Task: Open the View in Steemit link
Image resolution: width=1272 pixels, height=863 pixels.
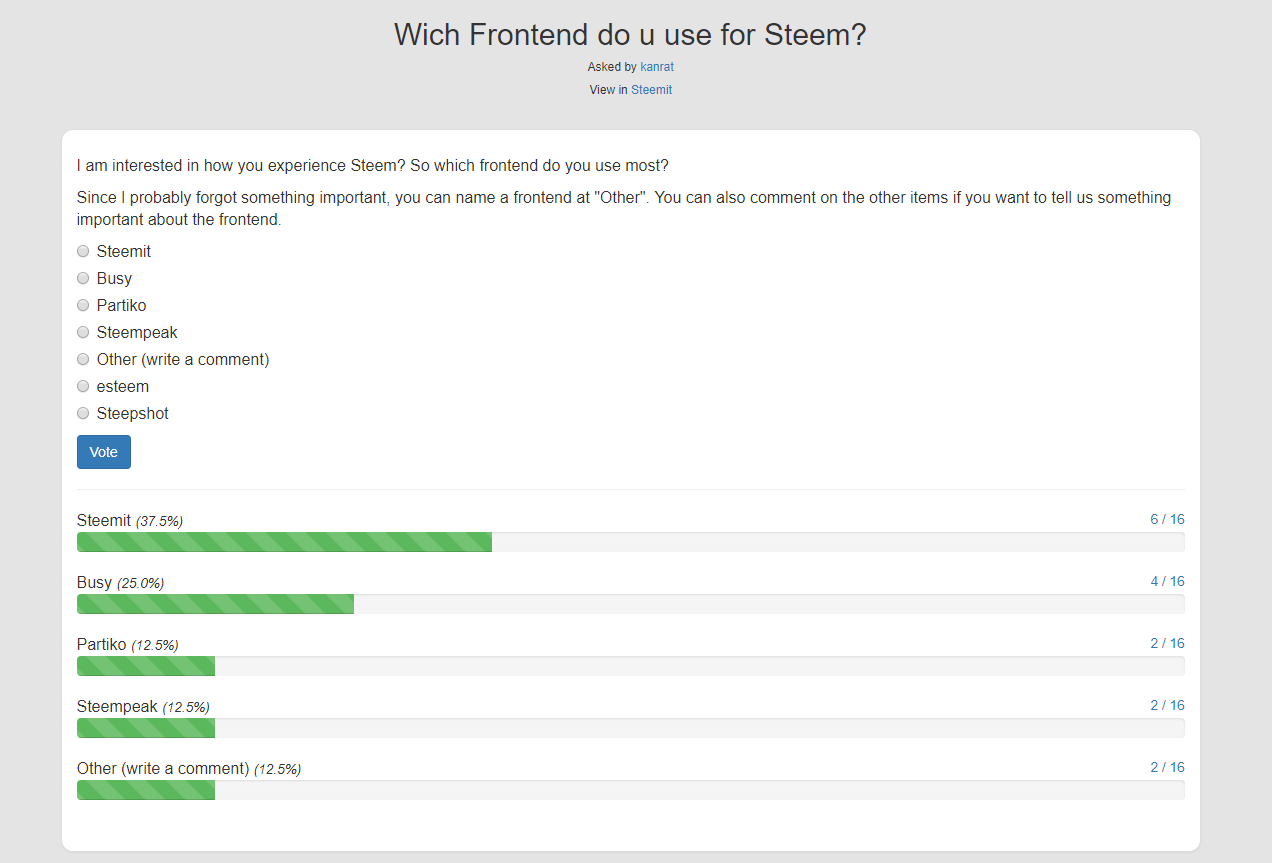Action: [651, 90]
